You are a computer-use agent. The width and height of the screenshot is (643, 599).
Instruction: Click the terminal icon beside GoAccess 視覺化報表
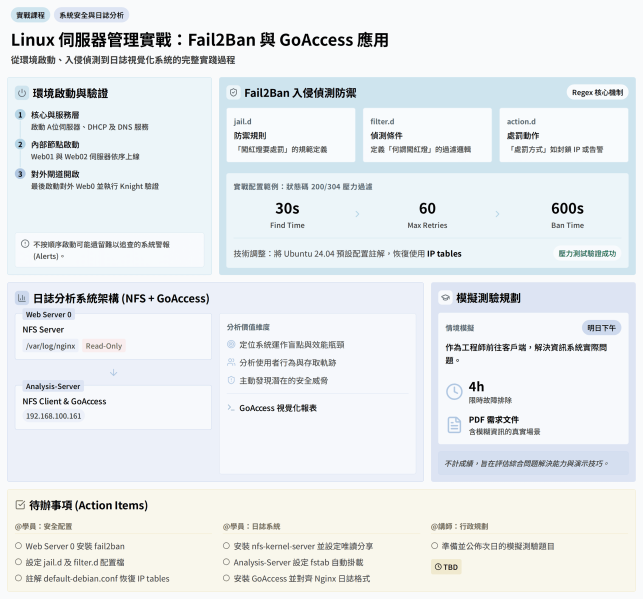tap(231, 408)
